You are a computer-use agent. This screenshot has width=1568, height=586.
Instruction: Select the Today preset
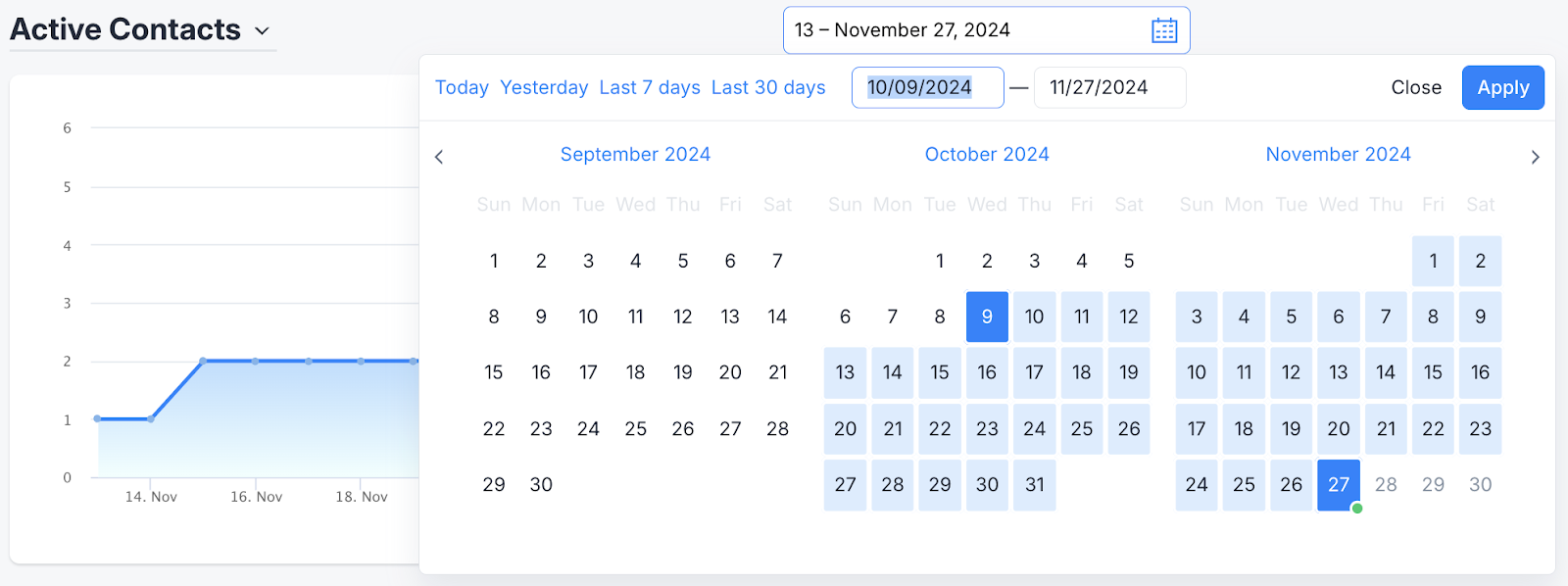[x=462, y=87]
